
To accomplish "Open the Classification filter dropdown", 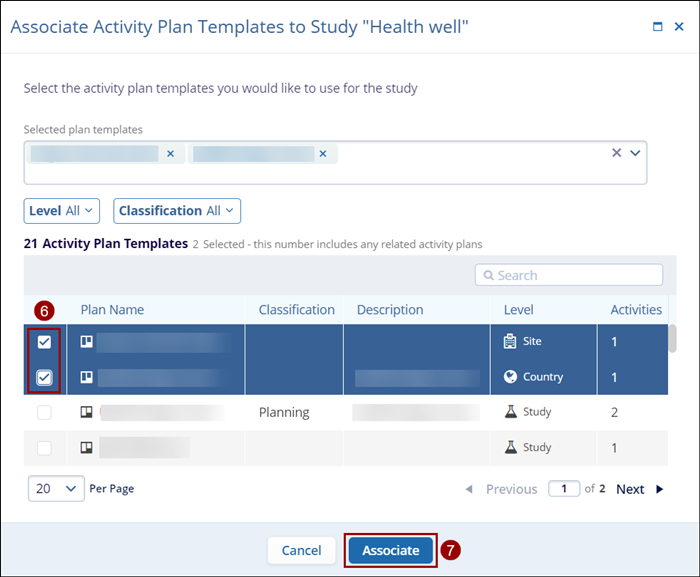I will (178, 211).
